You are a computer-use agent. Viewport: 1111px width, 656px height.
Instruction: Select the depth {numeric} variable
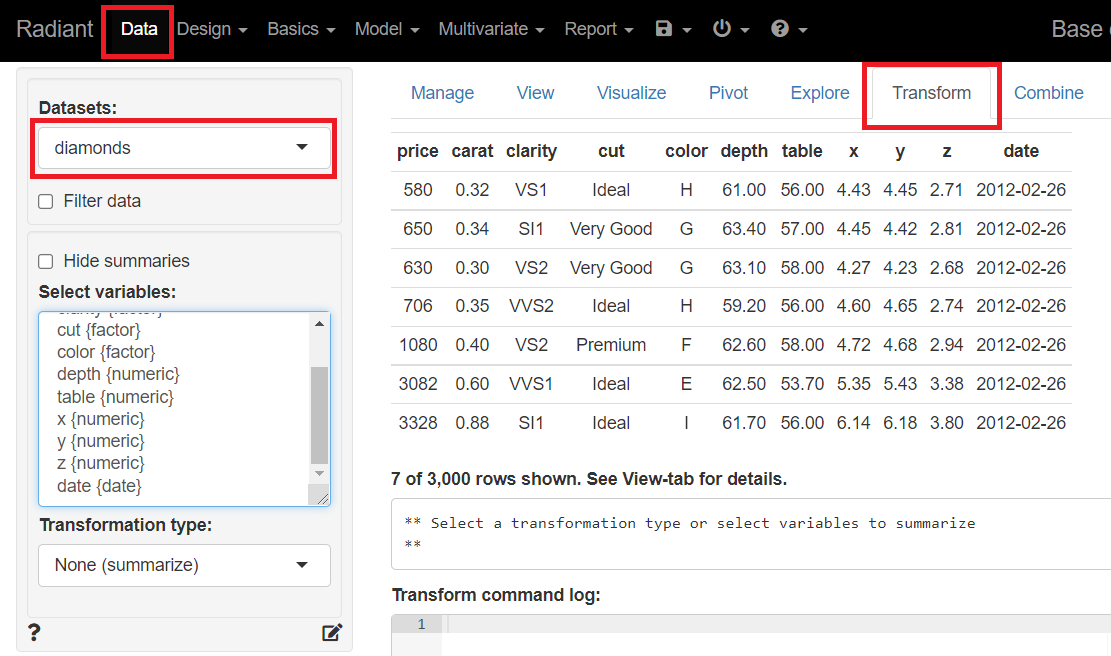coord(118,374)
